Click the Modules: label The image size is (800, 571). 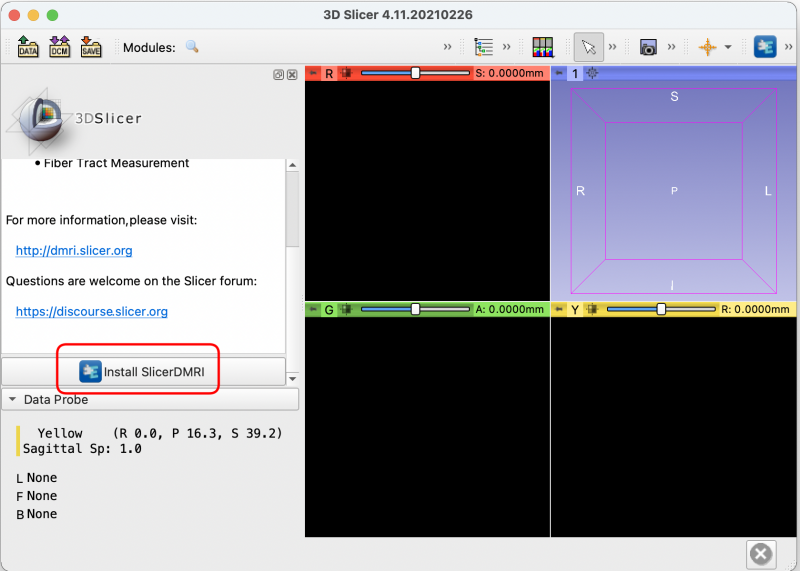pos(149,47)
